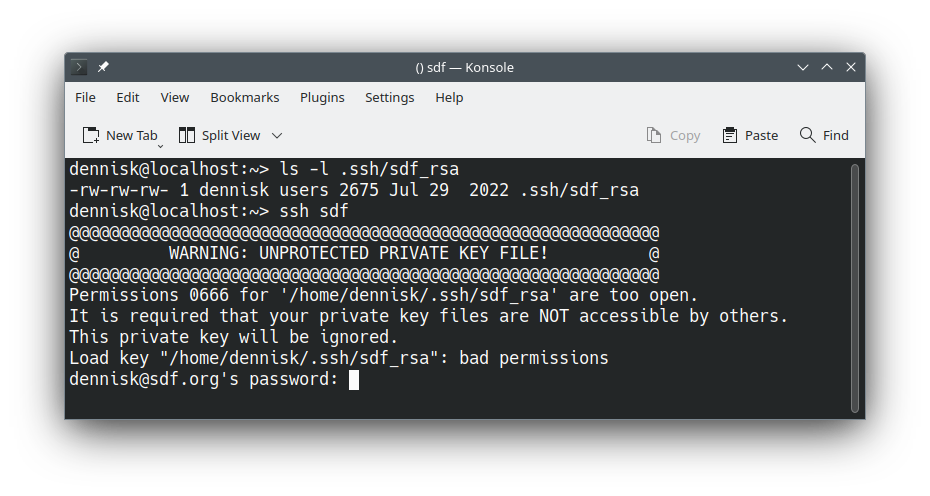
Task: Click the Split View icon
Action: (x=187, y=135)
